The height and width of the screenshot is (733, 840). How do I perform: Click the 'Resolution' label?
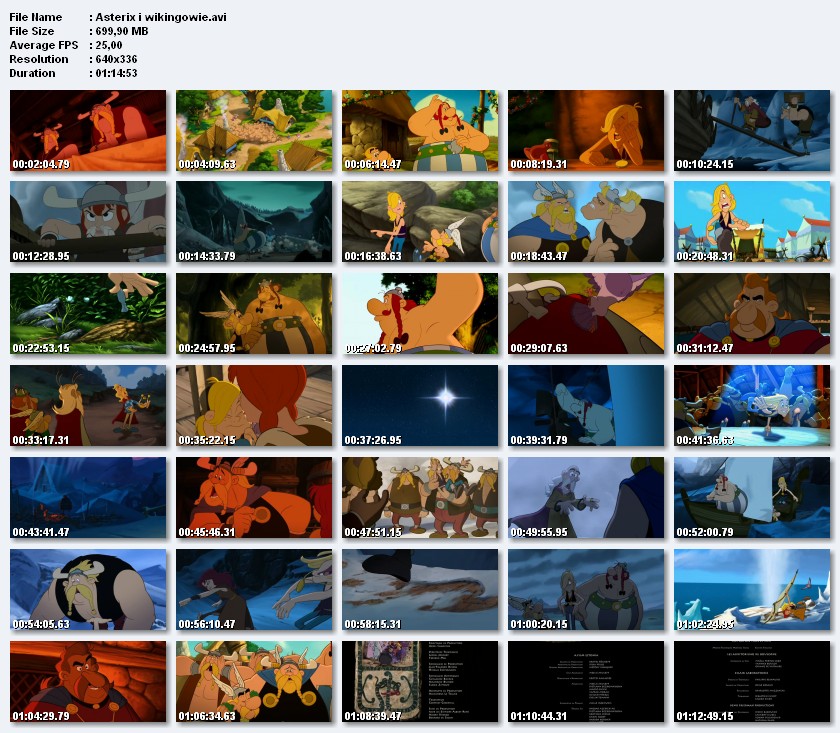[x=39, y=59]
